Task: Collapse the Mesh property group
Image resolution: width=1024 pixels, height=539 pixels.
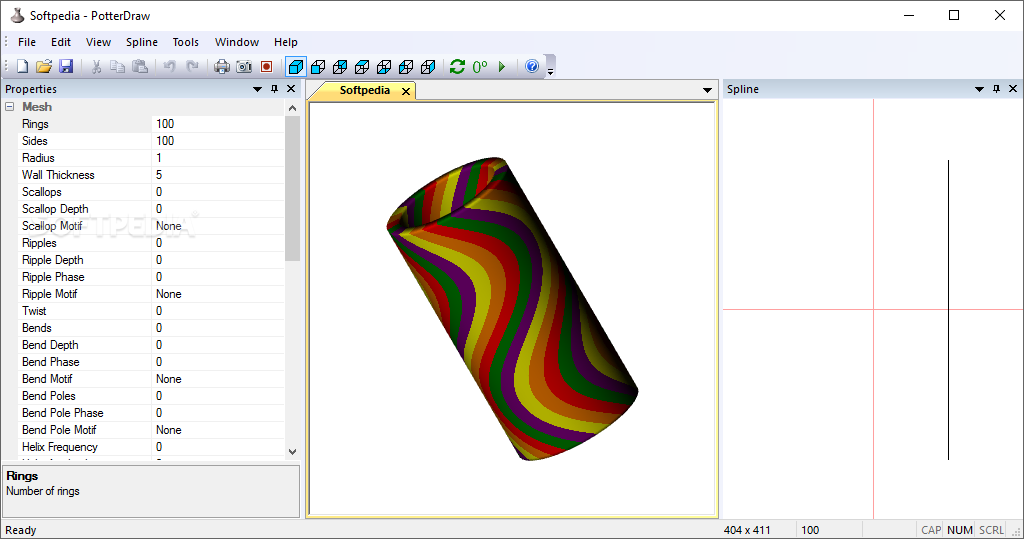Action: [10, 106]
